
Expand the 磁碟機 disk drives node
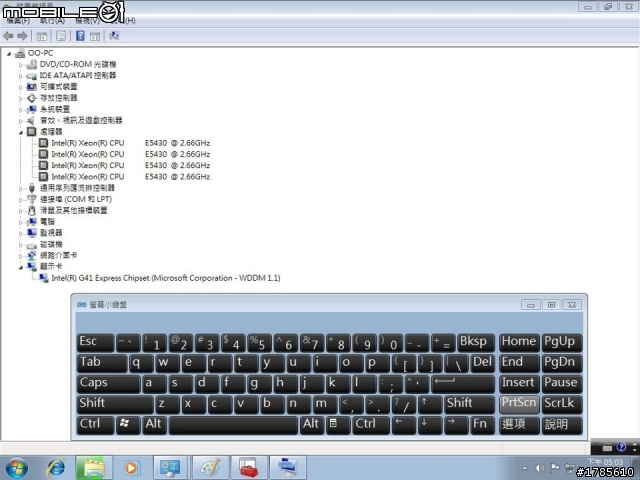tap(20, 245)
